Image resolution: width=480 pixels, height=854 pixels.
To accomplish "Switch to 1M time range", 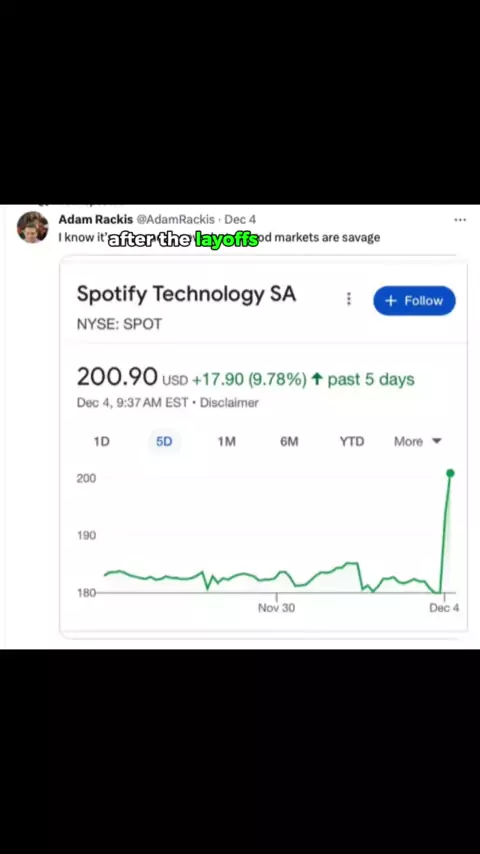I will click(227, 441).
